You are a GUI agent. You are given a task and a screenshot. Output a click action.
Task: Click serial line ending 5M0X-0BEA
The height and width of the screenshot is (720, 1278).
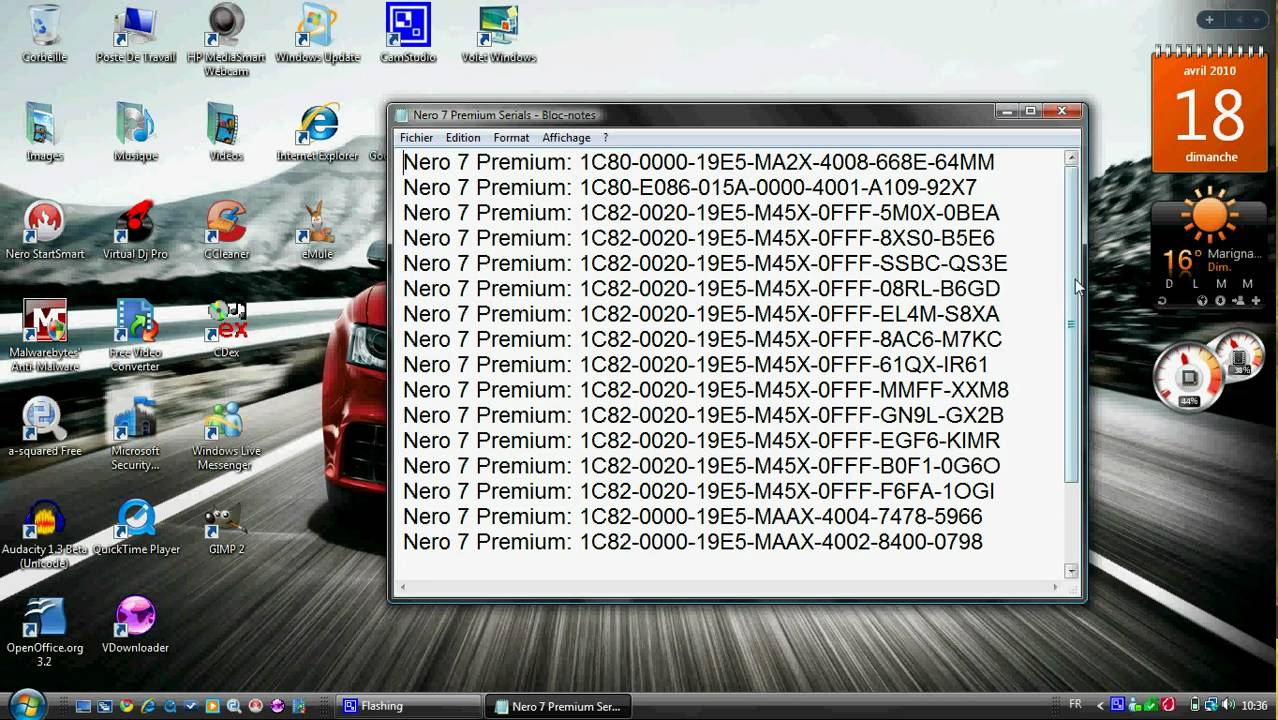[701, 213]
